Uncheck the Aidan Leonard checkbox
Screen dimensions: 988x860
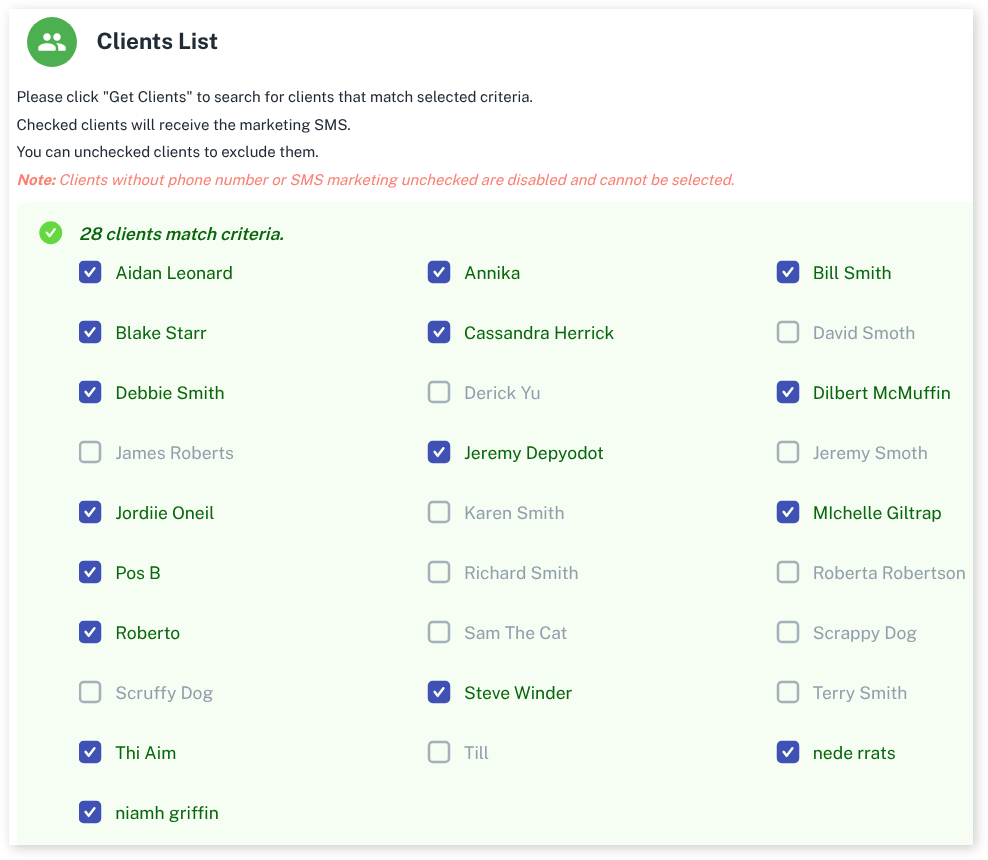point(90,273)
